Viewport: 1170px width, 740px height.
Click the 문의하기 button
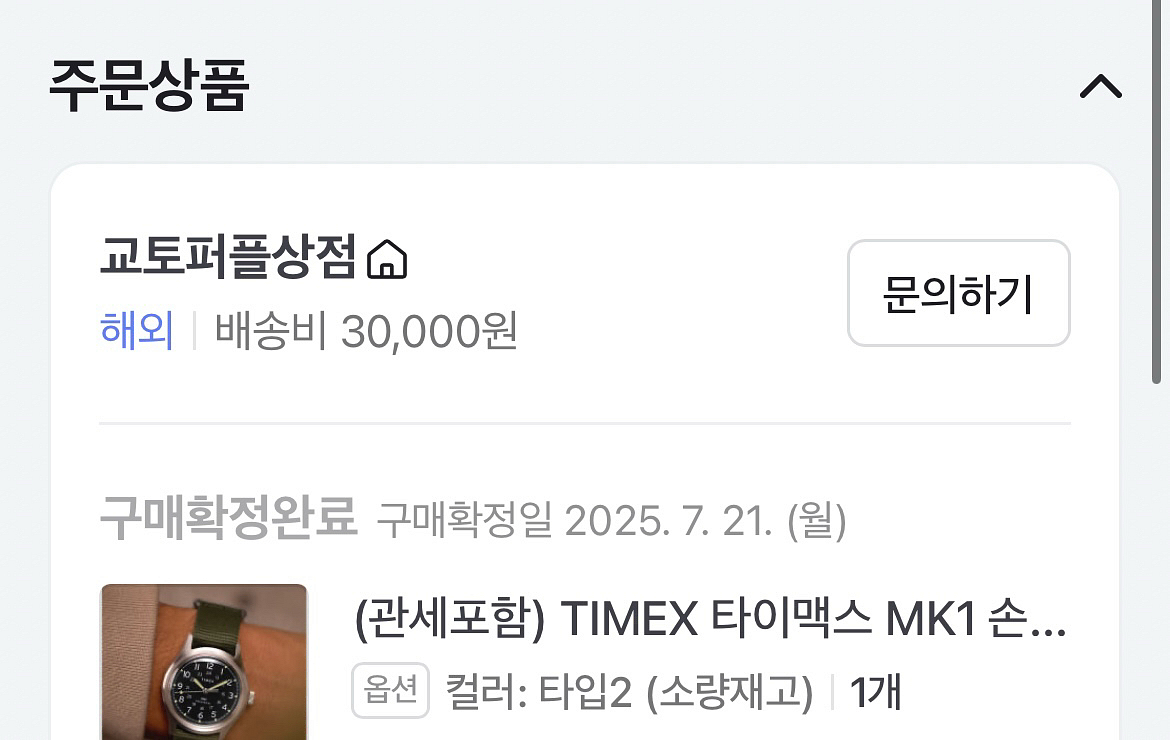959,292
